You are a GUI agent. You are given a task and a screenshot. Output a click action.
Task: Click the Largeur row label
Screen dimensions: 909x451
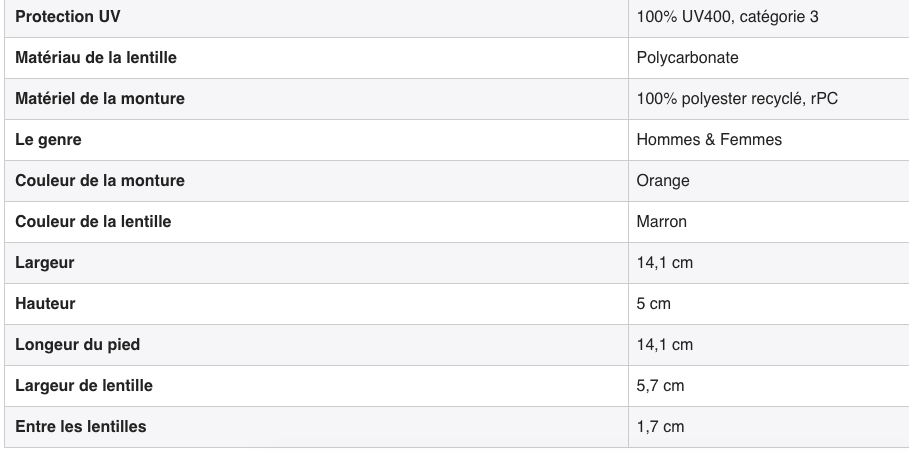click(45, 263)
